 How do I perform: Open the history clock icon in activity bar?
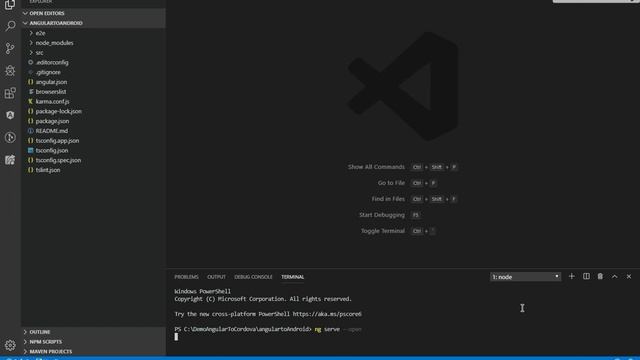tap(10, 138)
